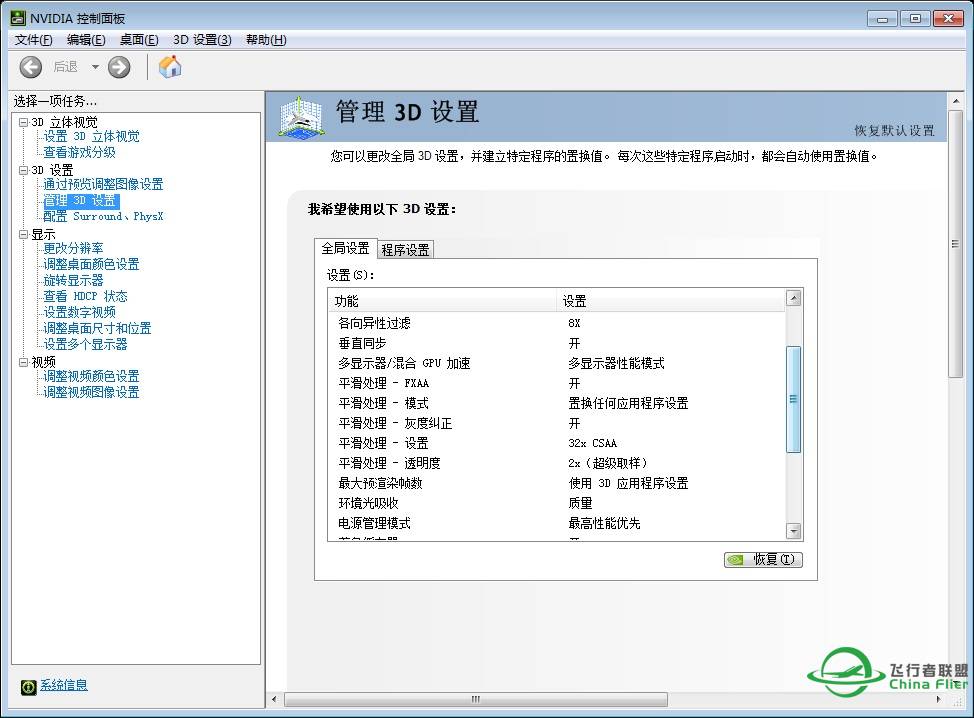The height and width of the screenshot is (718, 974).
Task: Click NVIDIA control panel title icon
Action: point(19,18)
